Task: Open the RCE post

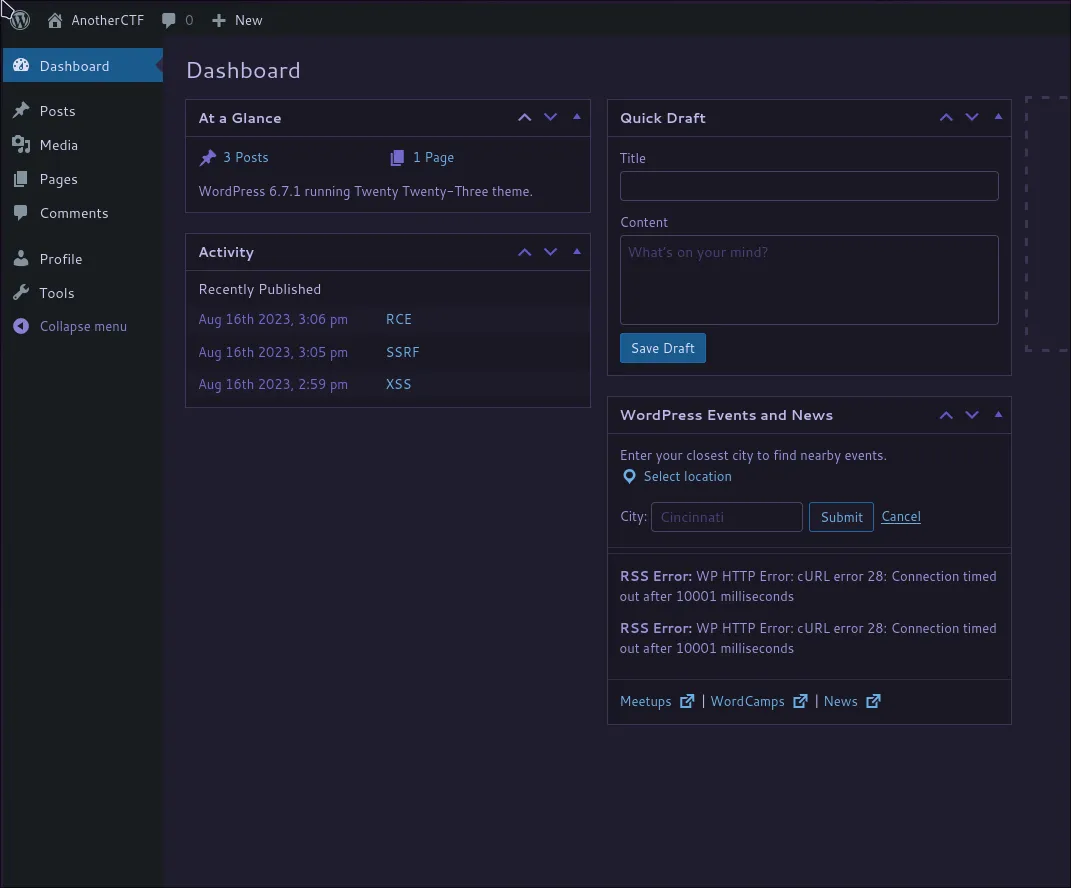Action: [399, 319]
